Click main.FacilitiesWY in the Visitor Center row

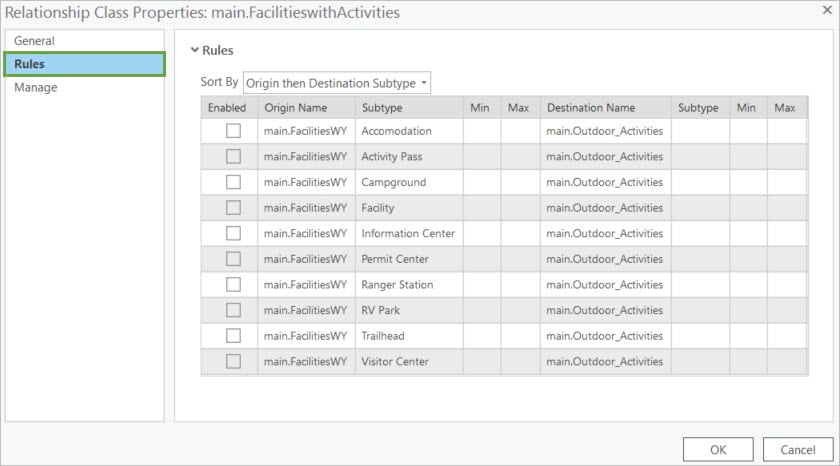(x=305, y=362)
